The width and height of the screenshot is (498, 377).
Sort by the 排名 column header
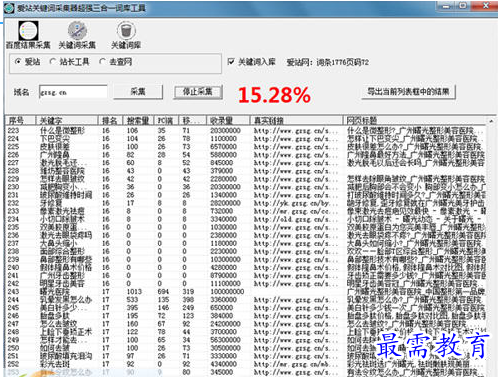[x=110, y=120]
